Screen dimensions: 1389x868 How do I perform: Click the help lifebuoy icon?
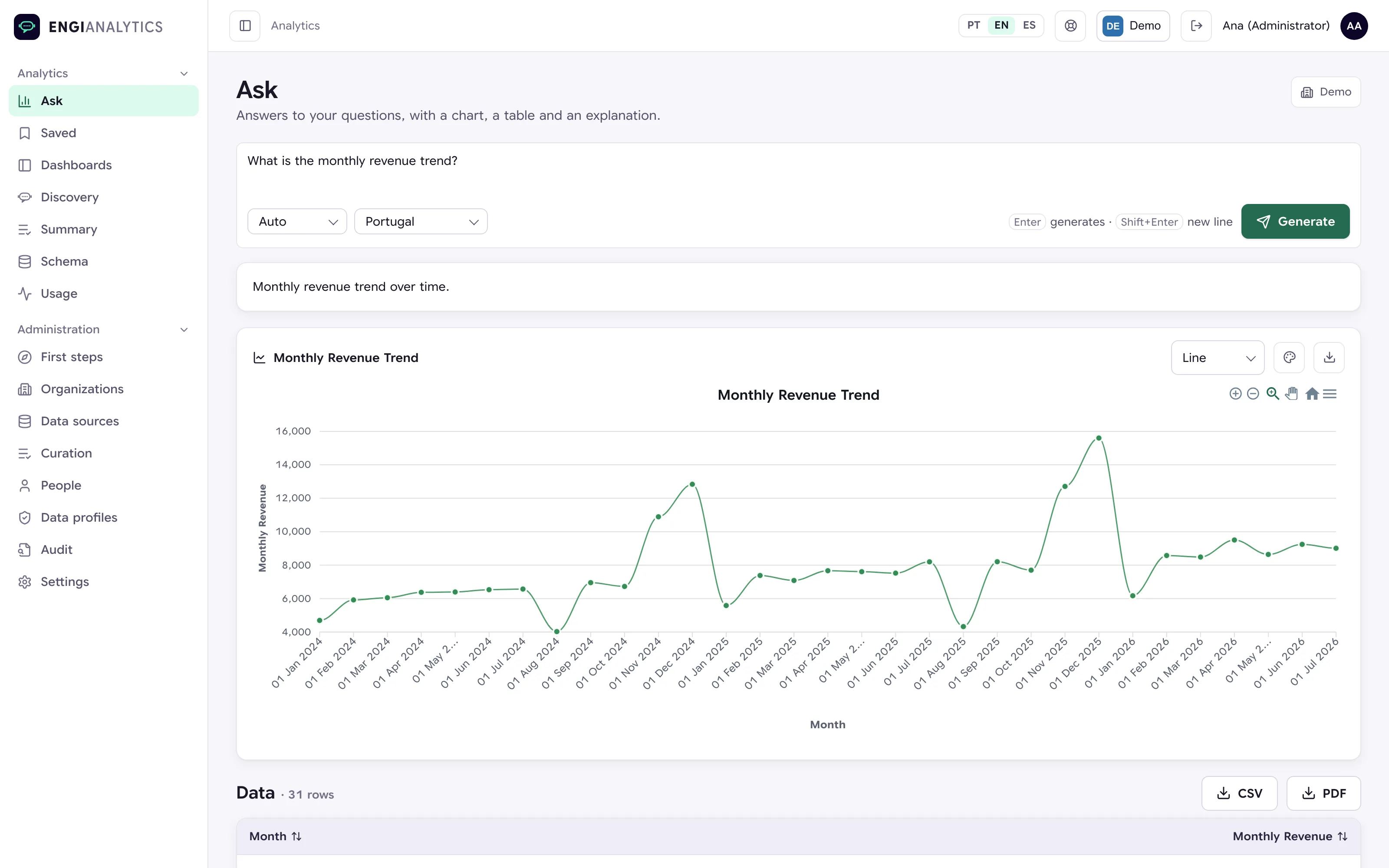click(1070, 26)
